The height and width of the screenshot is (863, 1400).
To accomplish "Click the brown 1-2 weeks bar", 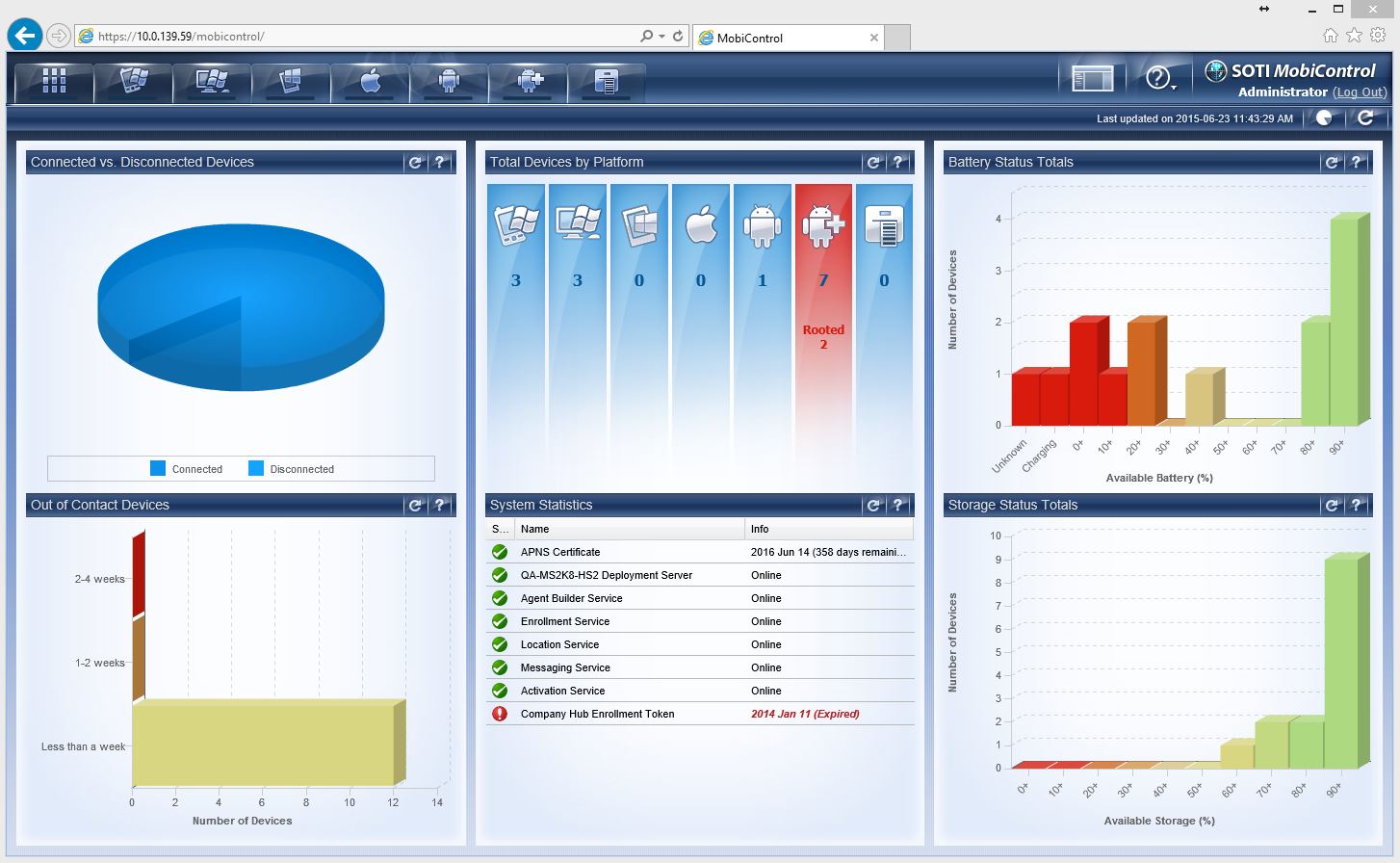I will 139,658.
